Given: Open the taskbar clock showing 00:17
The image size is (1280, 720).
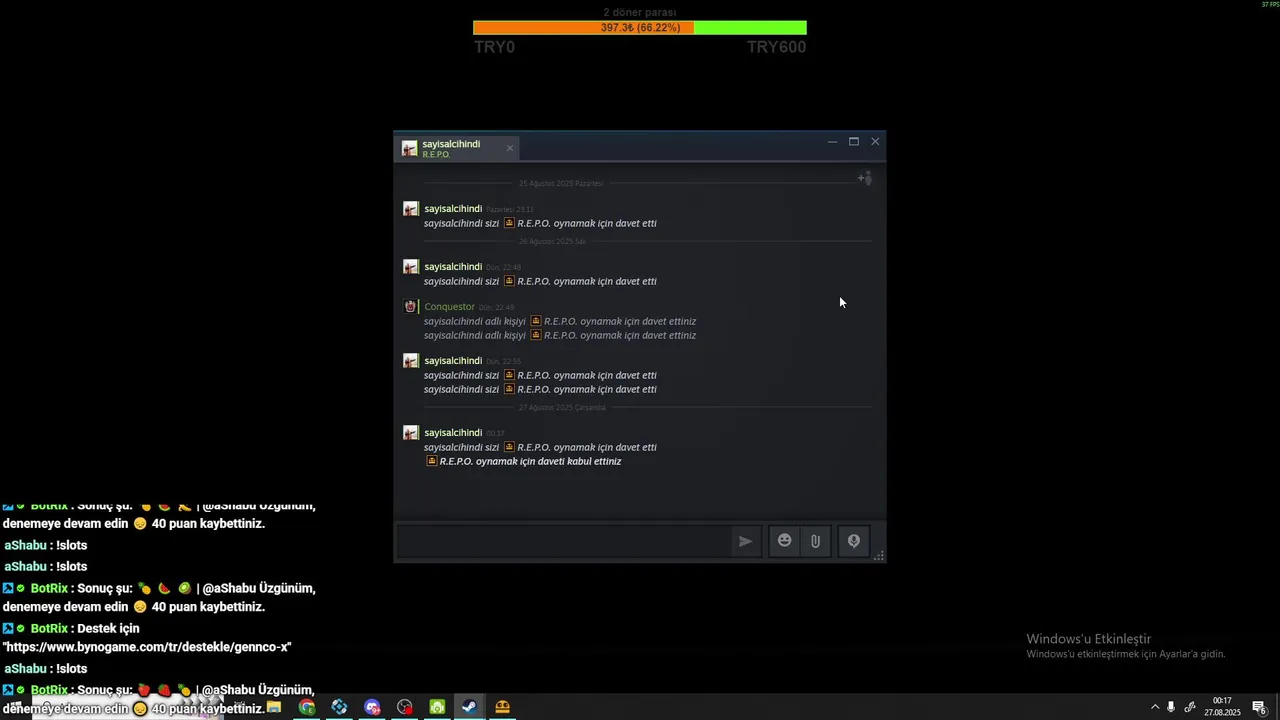Looking at the screenshot, I should (1222, 707).
